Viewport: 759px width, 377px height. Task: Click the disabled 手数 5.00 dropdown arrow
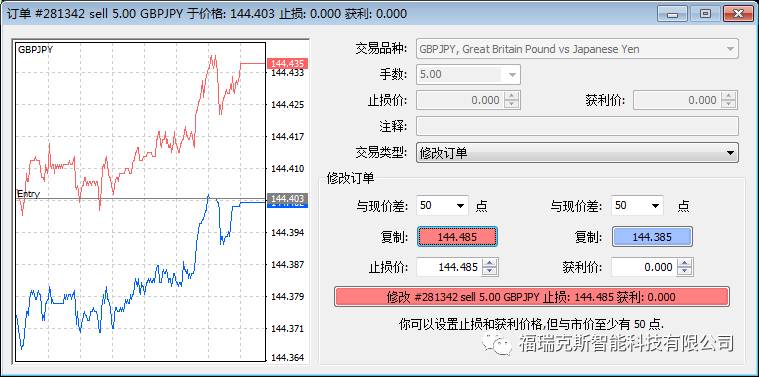[512, 75]
